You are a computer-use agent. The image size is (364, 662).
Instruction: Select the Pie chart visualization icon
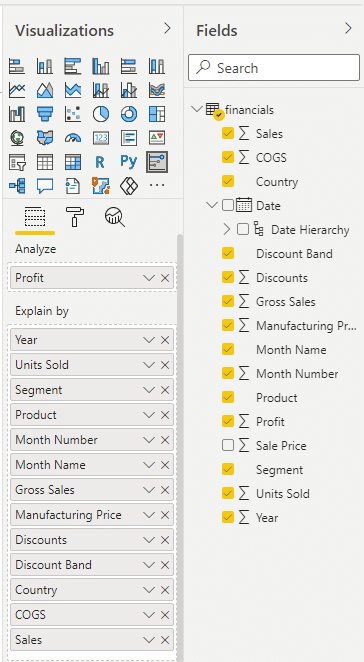click(x=101, y=114)
